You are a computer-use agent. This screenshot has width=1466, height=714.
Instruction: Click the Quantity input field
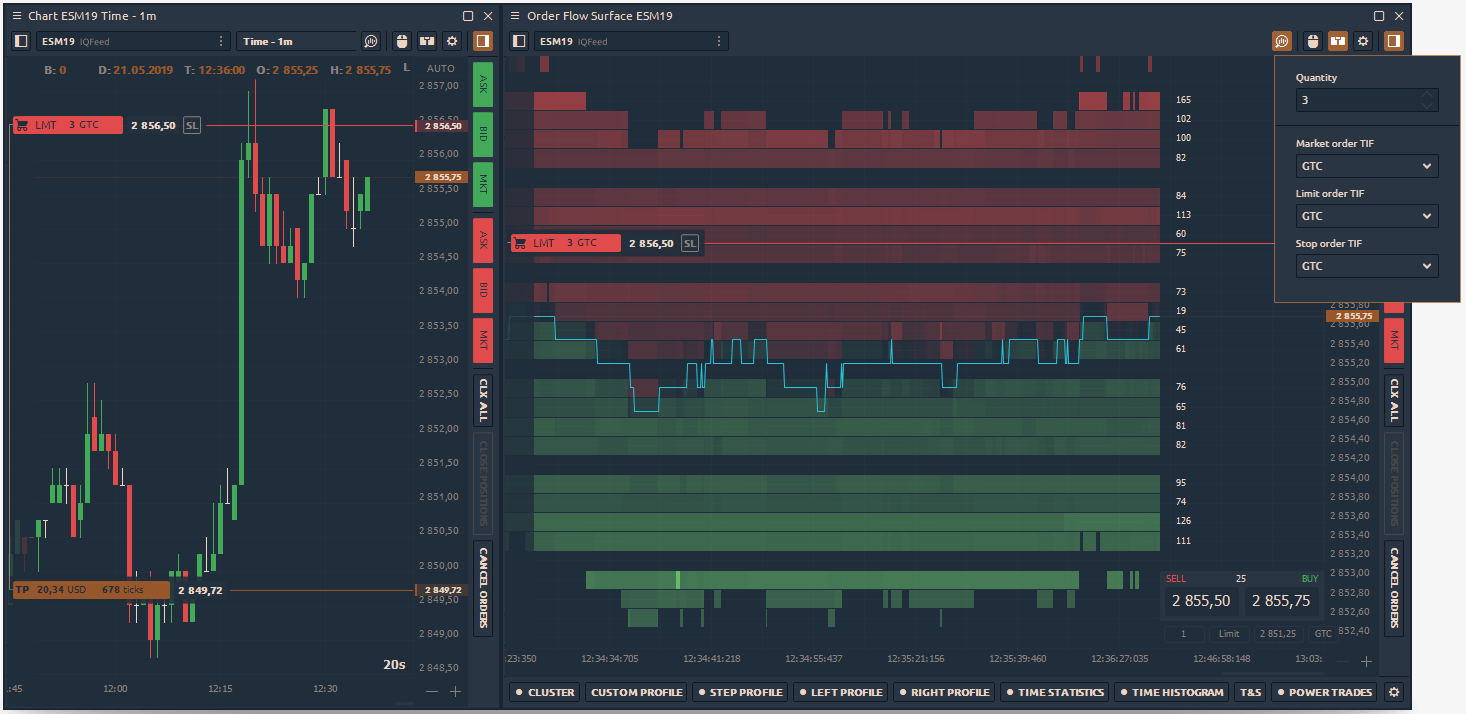point(1356,100)
